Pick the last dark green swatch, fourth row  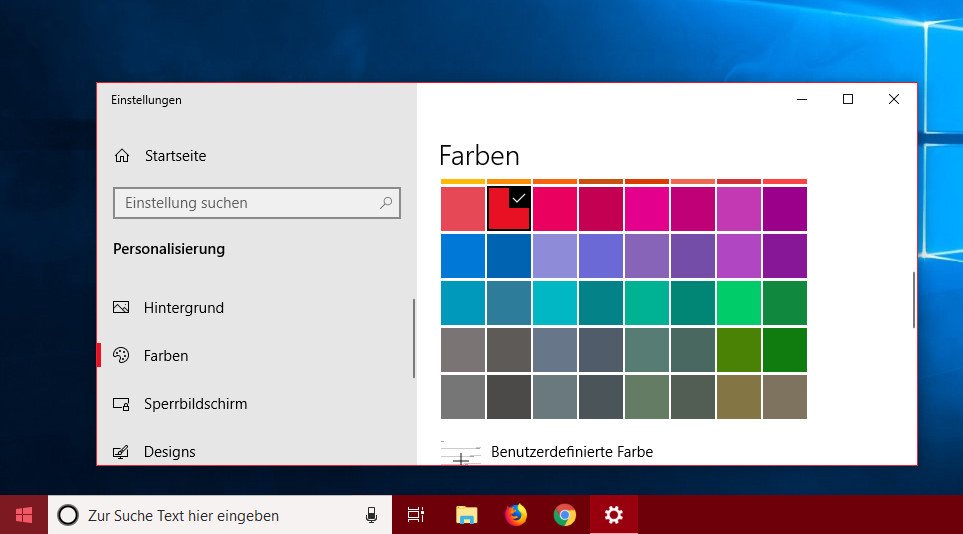pos(785,350)
